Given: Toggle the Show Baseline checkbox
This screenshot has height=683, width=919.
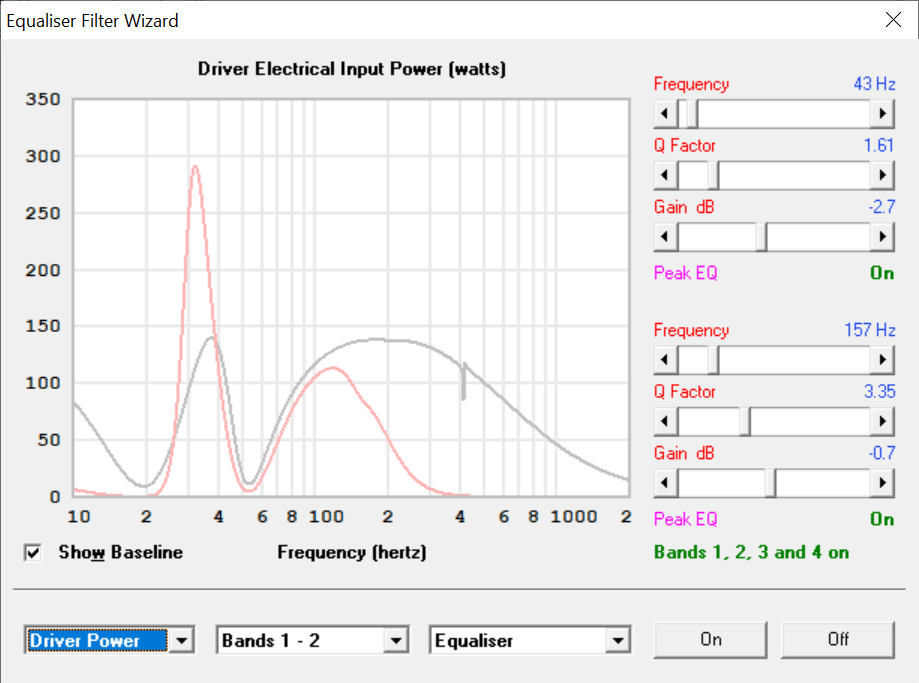Looking at the screenshot, I should (x=33, y=552).
